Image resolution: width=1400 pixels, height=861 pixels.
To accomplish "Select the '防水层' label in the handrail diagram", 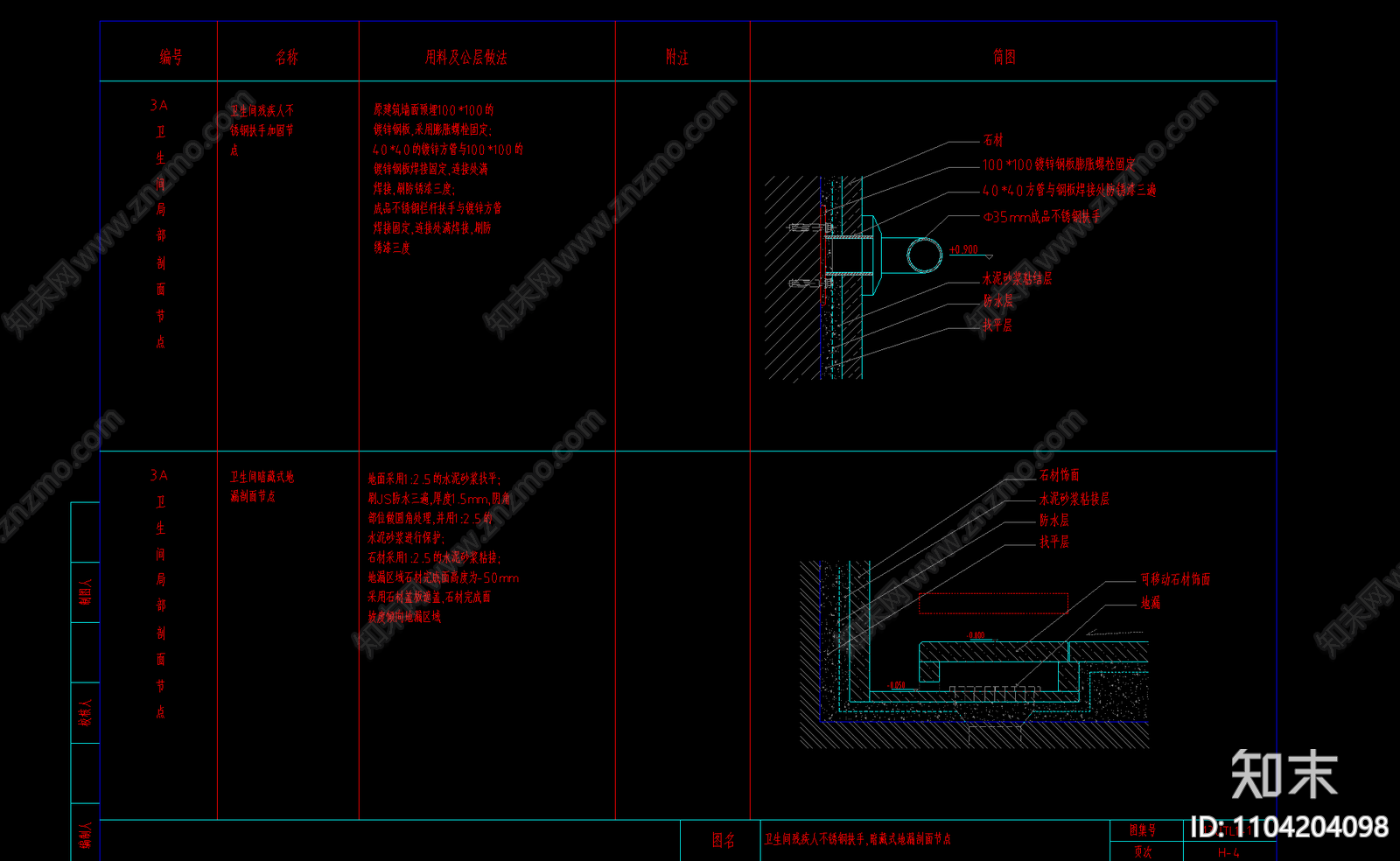I will pos(997,301).
